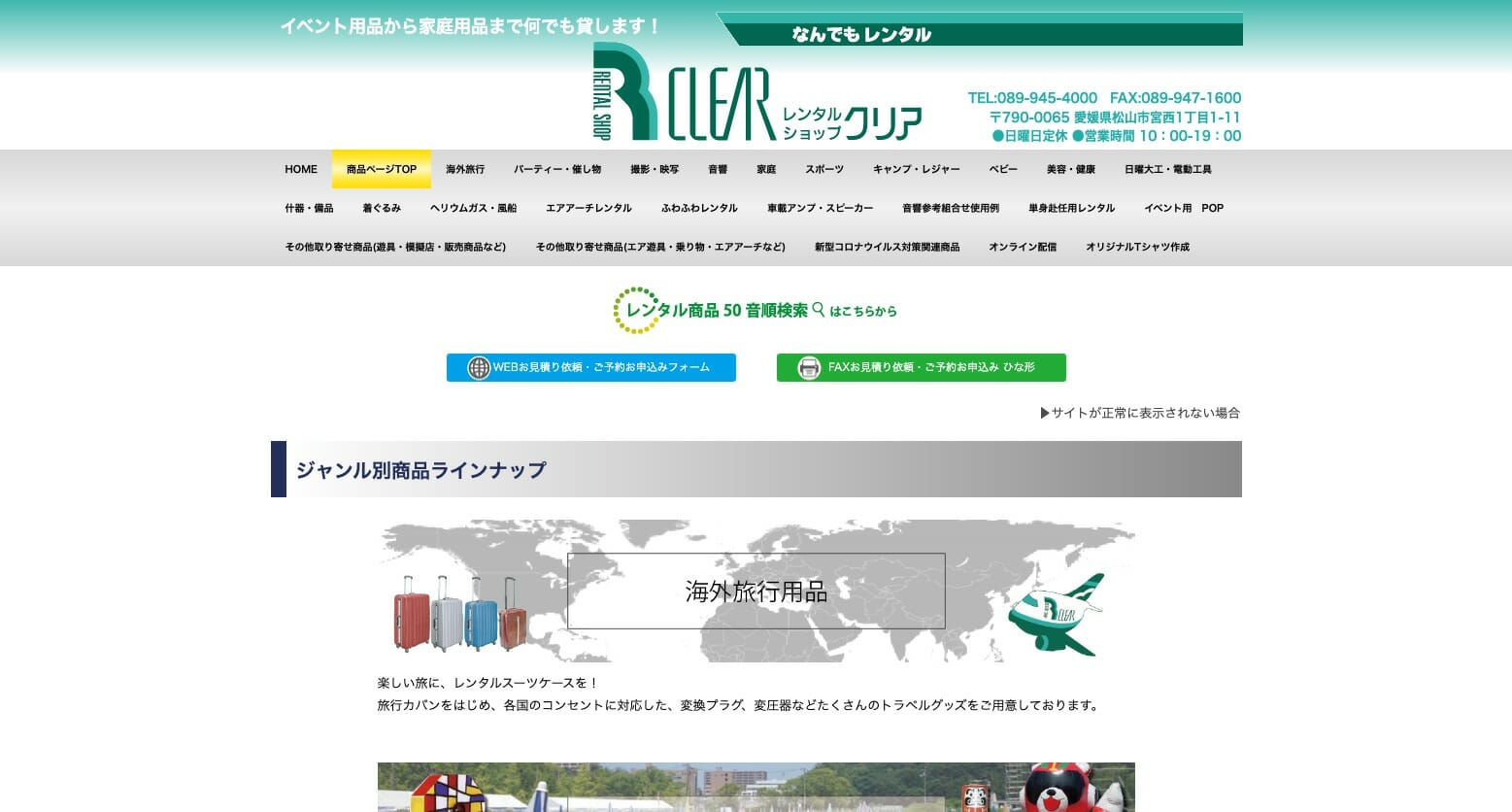Viewport: 1512px width, 812px height.
Task: Go to エアアーチレンタル page
Action: (588, 208)
